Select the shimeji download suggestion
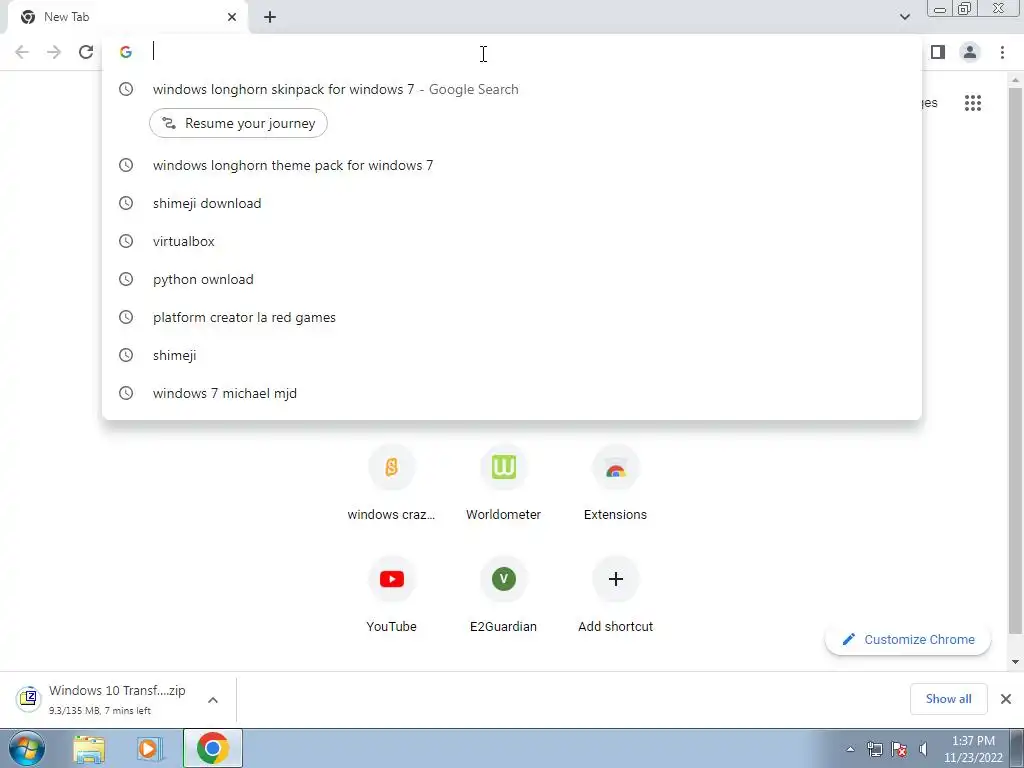 click(512, 203)
